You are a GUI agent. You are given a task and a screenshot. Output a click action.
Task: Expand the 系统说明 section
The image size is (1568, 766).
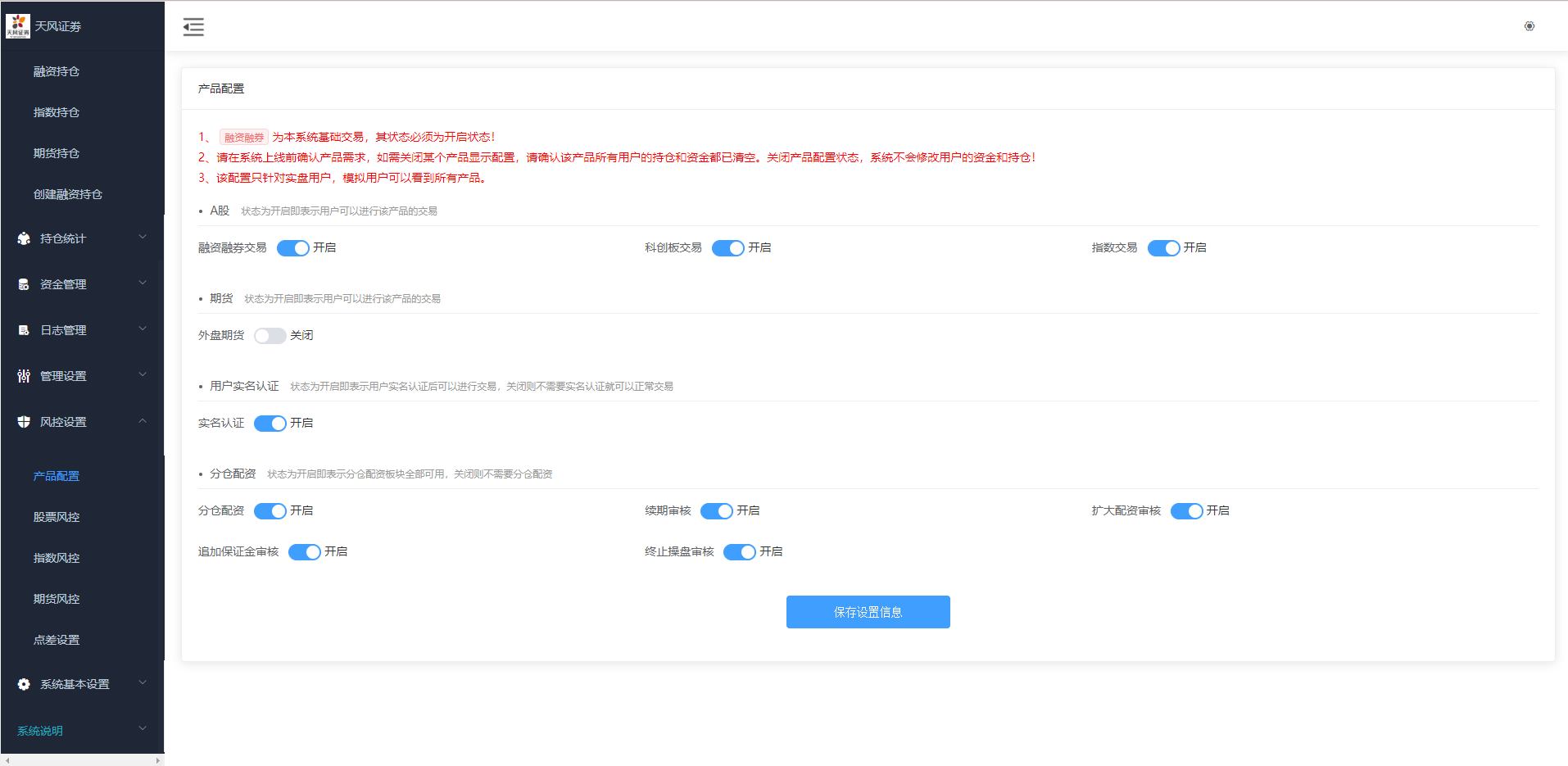pyautogui.click(x=143, y=728)
